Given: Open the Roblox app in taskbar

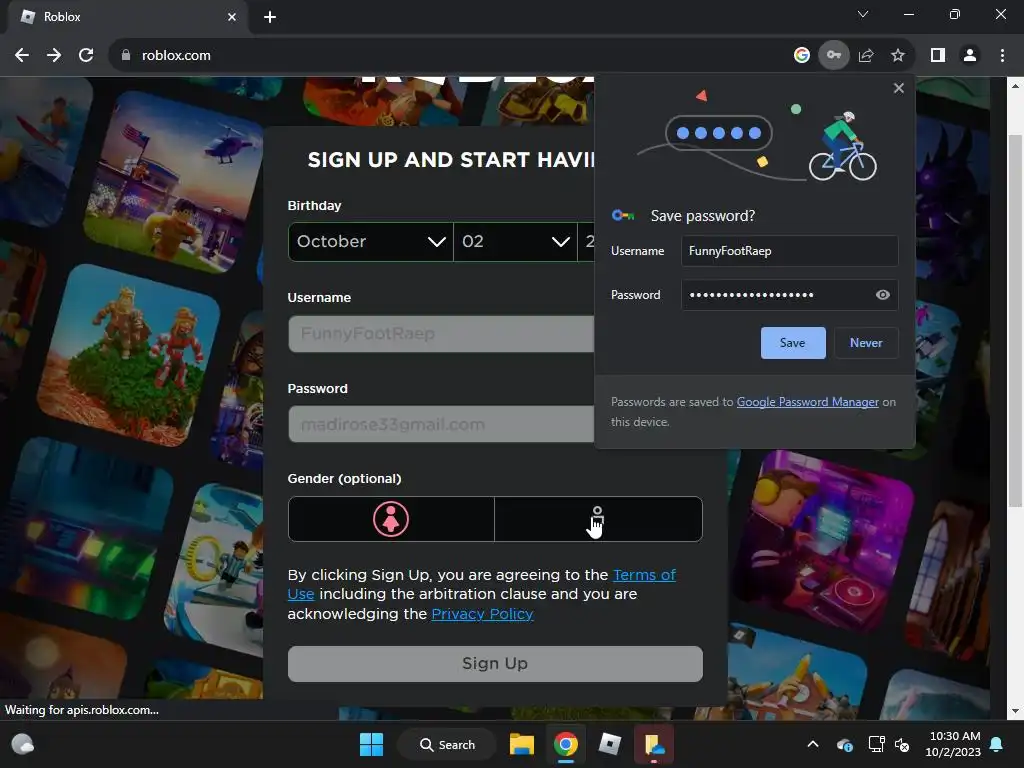Looking at the screenshot, I should click(609, 744).
